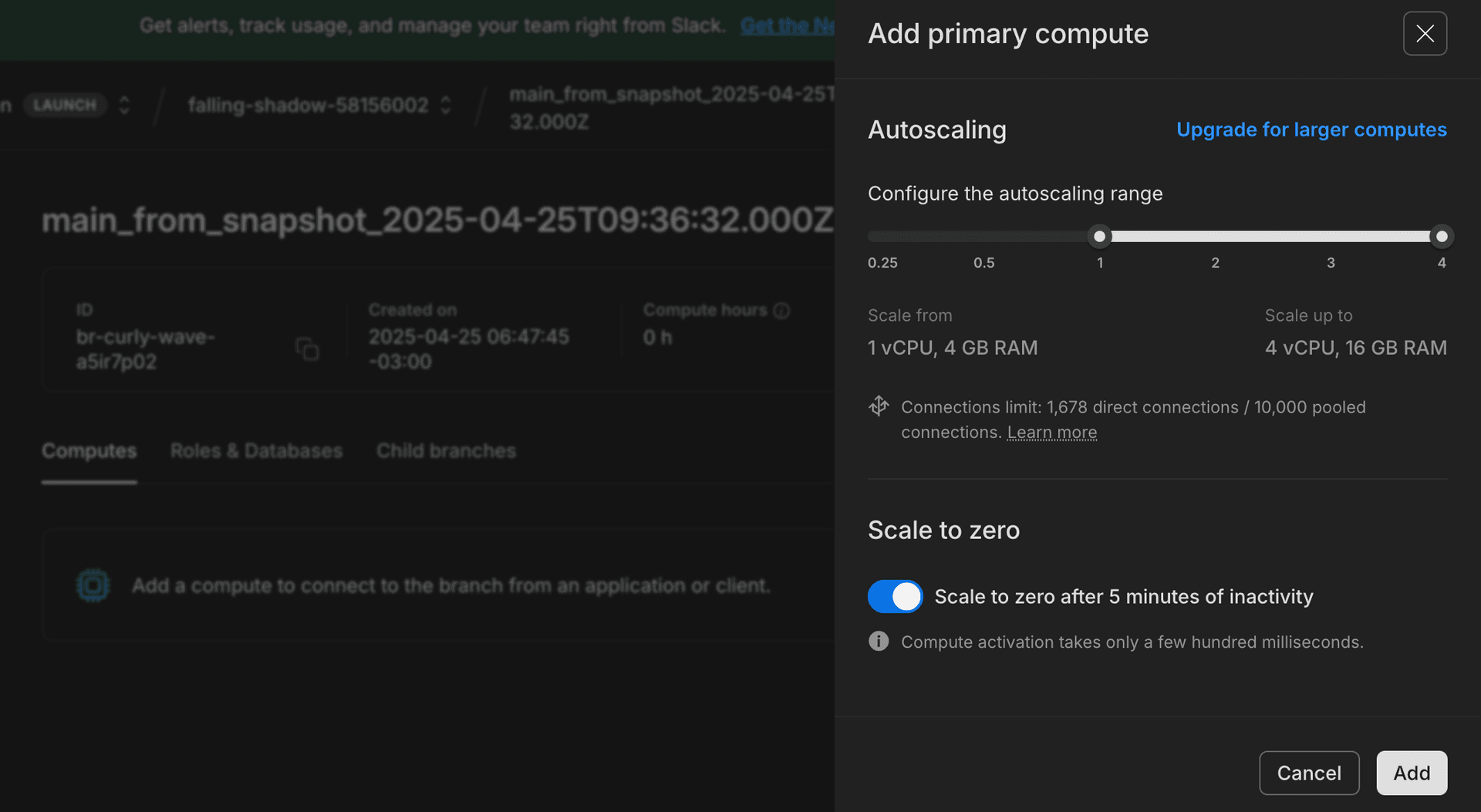Open the project selector next to LAUNCH
The width and height of the screenshot is (1481, 812).
coord(124,105)
